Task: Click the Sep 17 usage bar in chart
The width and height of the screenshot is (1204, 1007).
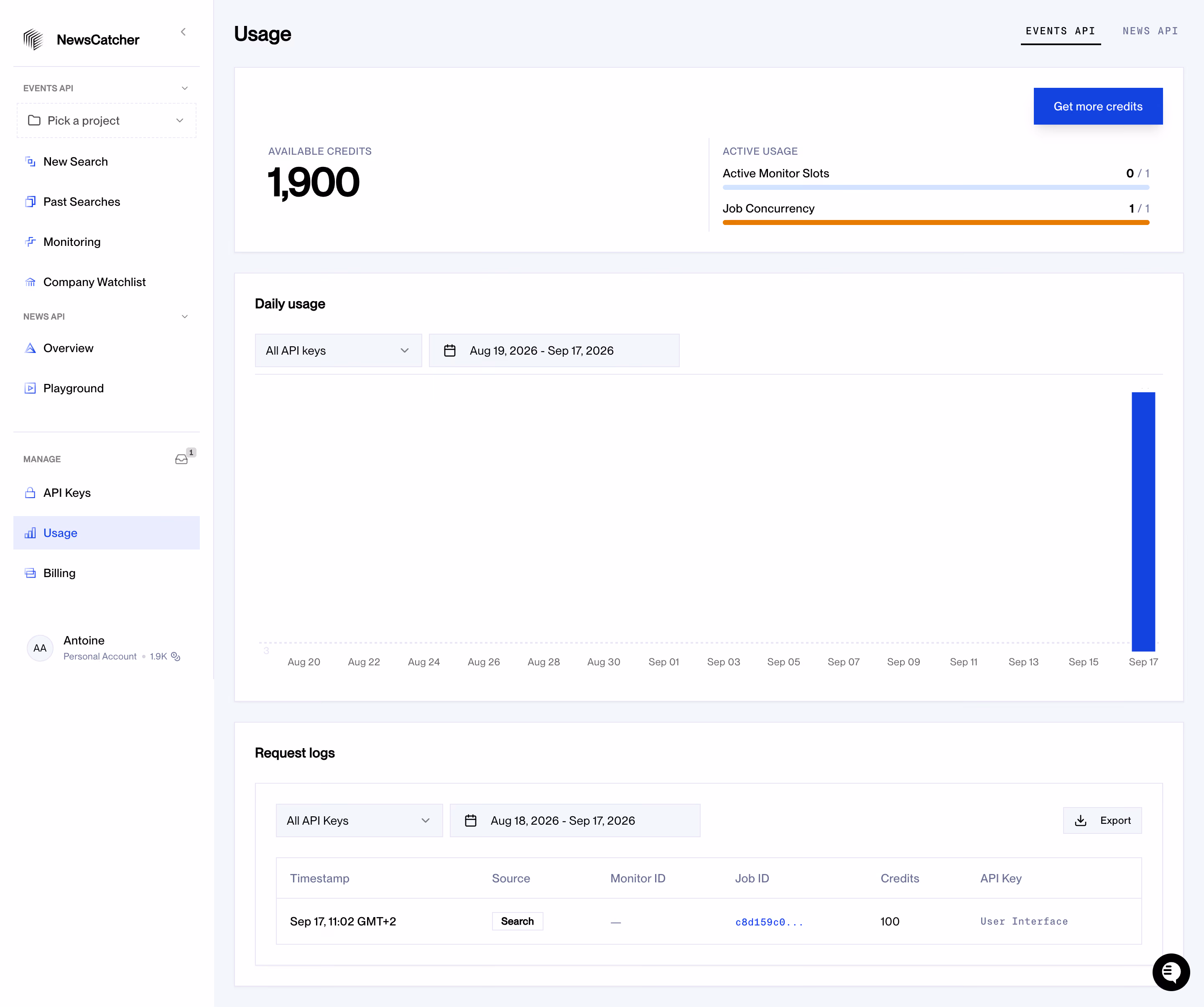Action: tap(1143, 522)
